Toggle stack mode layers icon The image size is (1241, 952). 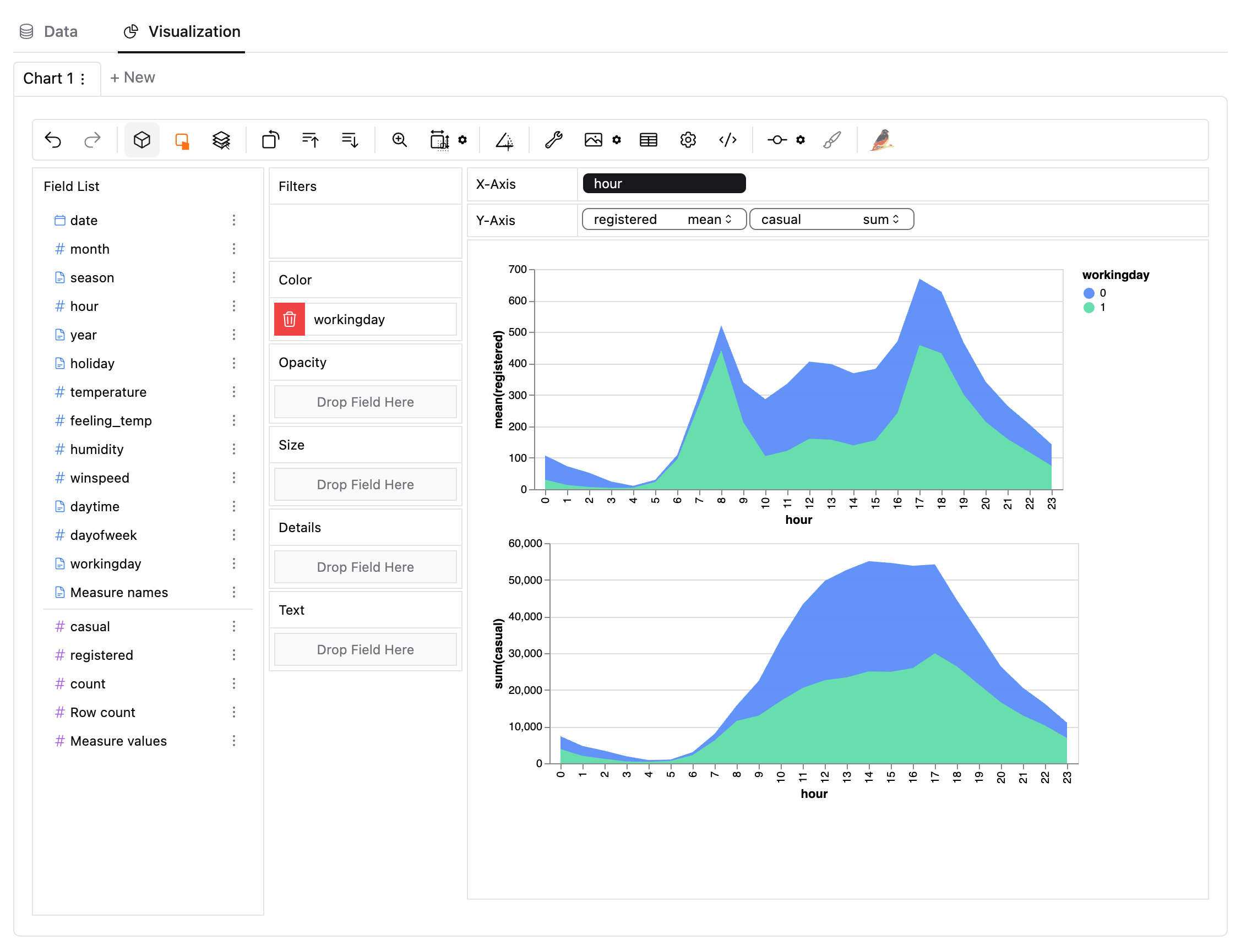(221, 140)
